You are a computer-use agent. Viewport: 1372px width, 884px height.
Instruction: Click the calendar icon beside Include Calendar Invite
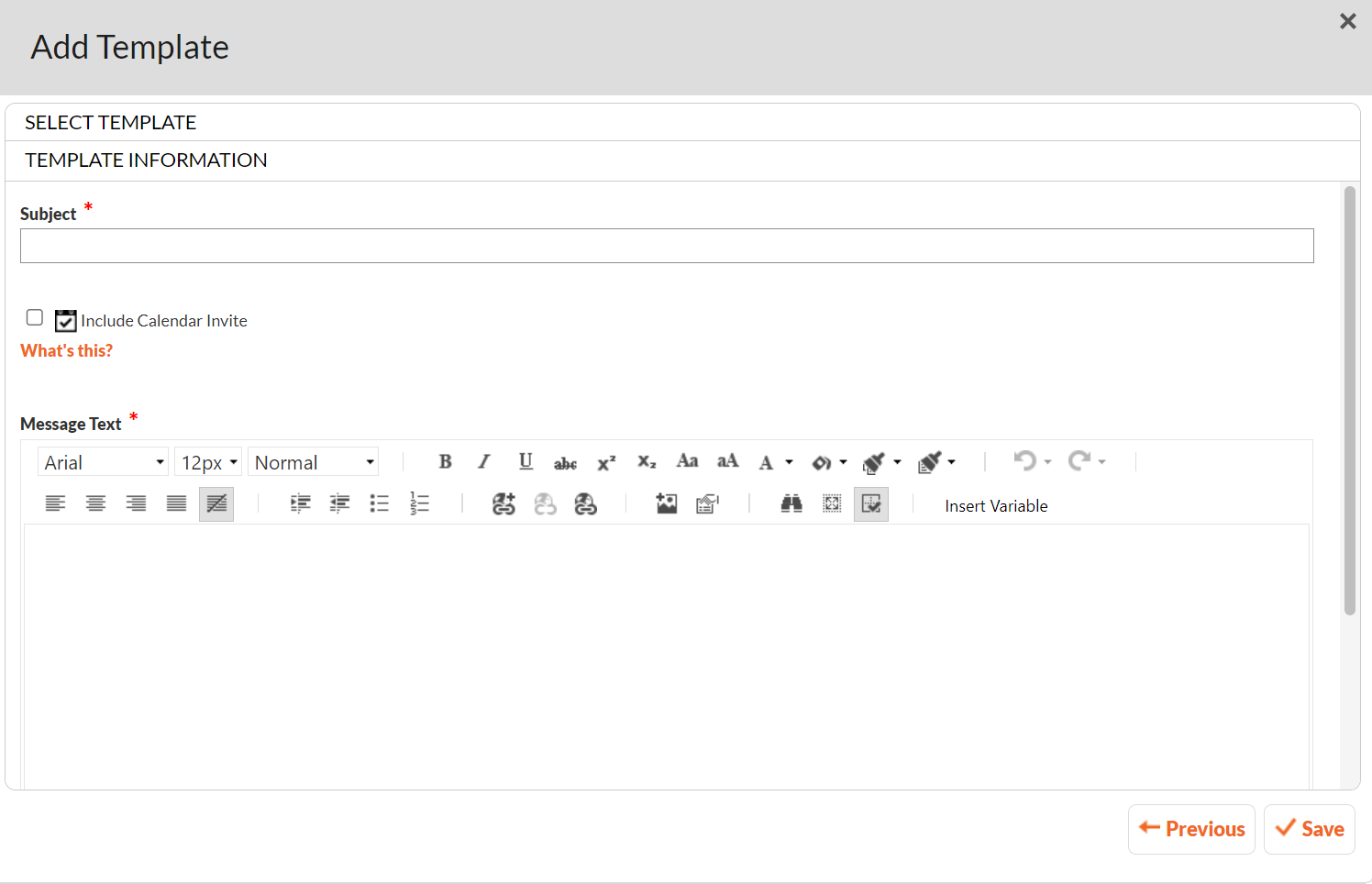point(65,320)
